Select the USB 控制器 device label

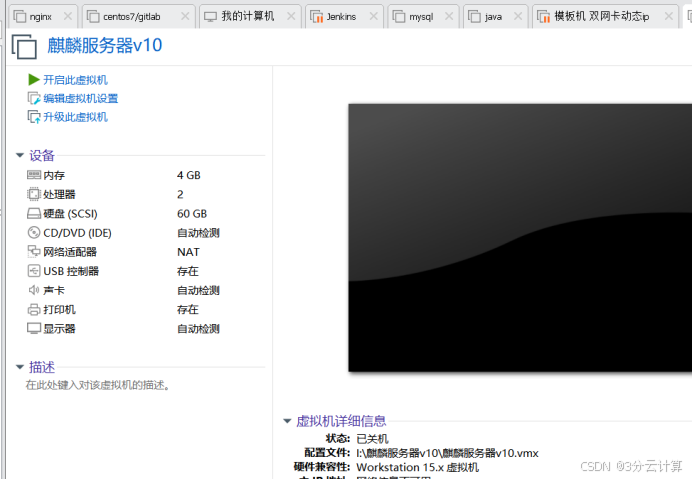[x=71, y=271]
